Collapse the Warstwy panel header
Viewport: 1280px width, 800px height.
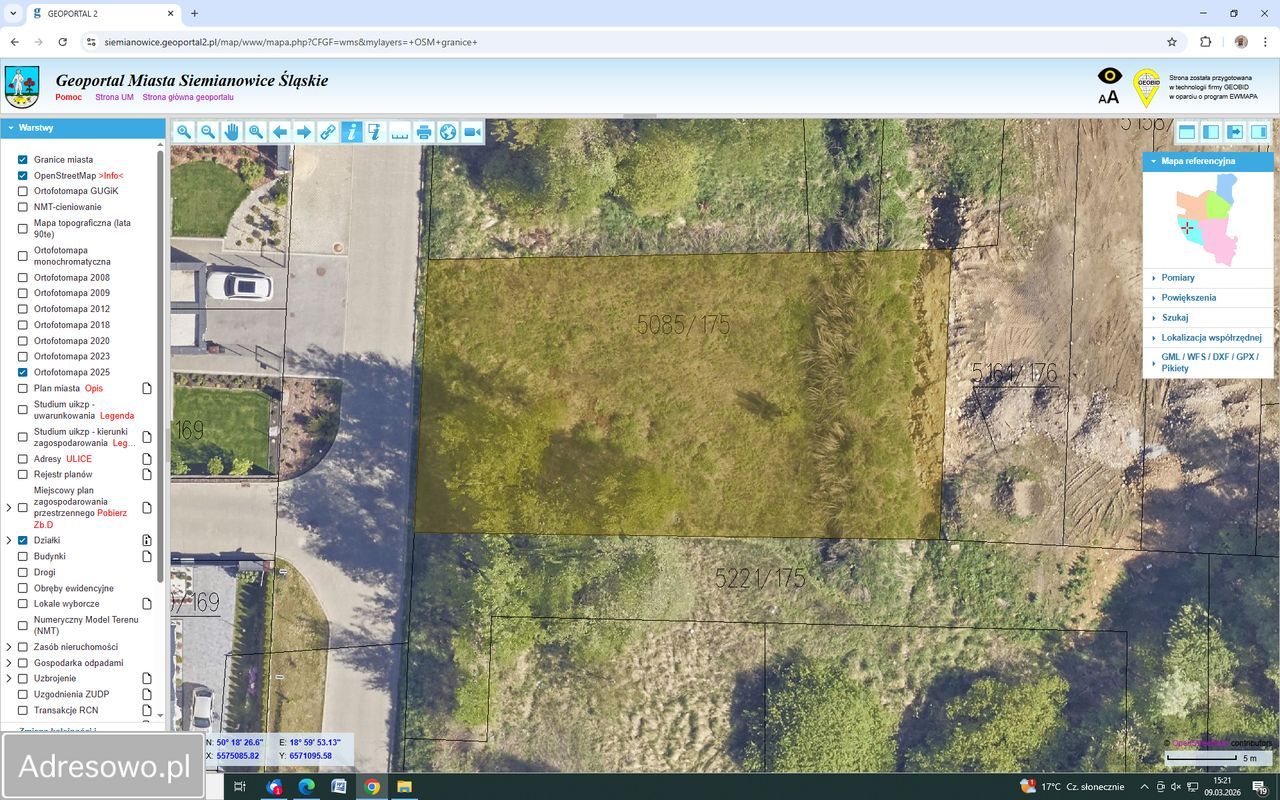point(11,128)
